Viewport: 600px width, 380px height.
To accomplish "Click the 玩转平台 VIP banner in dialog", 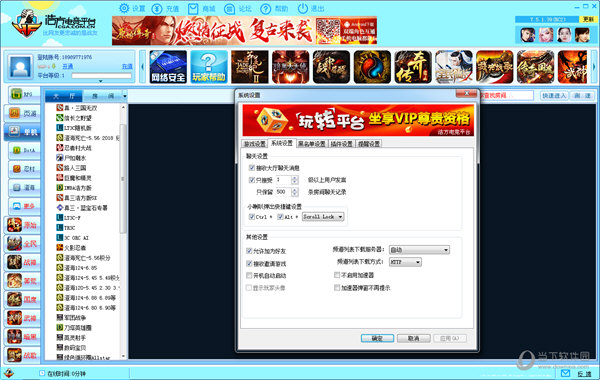I will [358, 120].
